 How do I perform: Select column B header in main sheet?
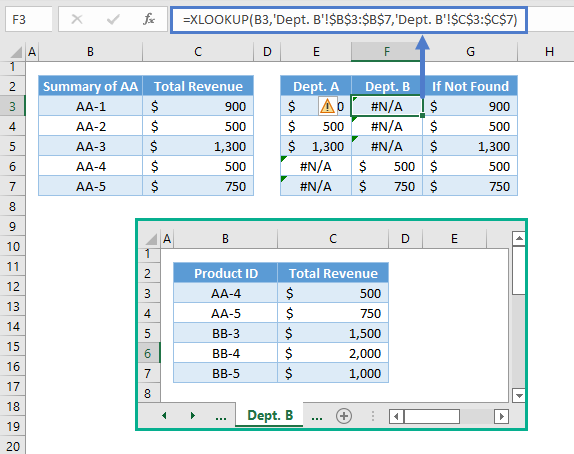click(x=90, y=52)
